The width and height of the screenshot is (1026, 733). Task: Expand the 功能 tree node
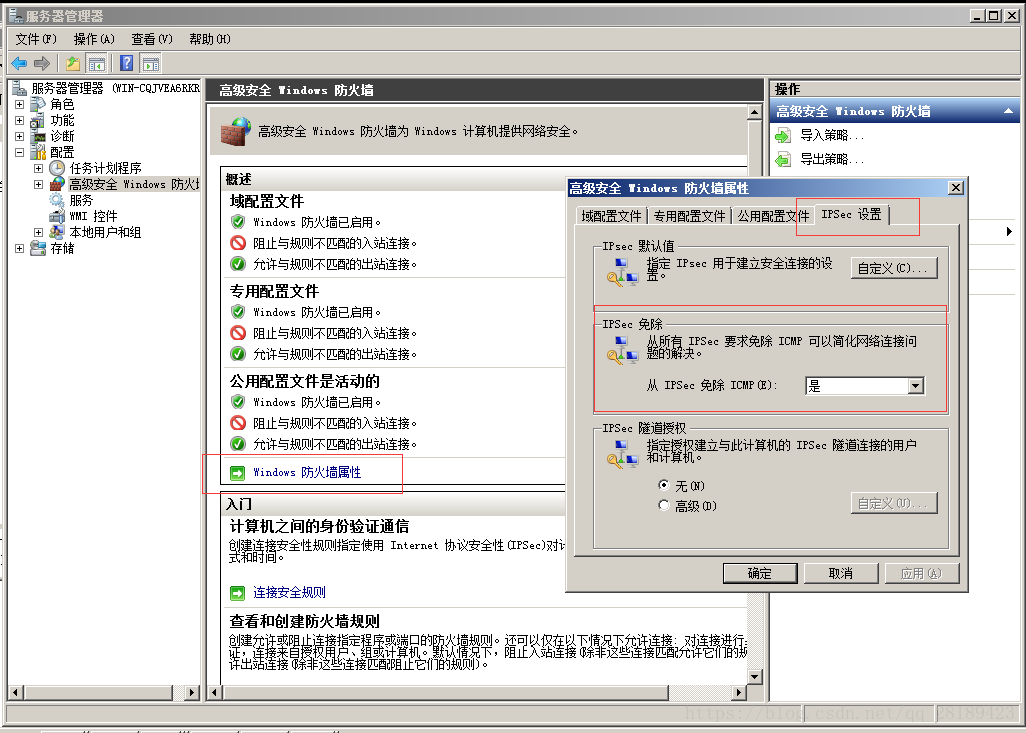tap(19, 120)
